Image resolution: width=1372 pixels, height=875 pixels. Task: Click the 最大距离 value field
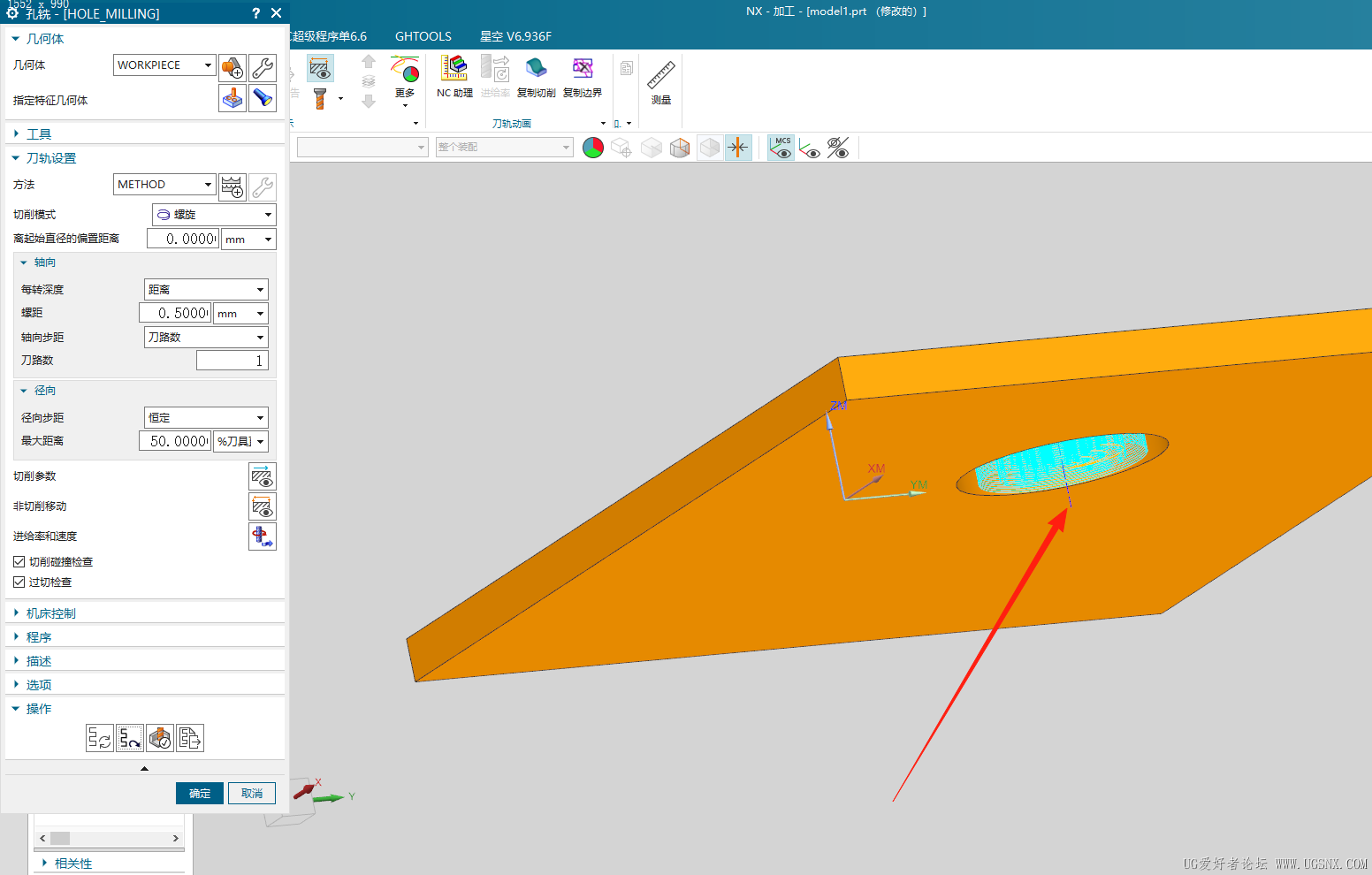click(x=175, y=441)
